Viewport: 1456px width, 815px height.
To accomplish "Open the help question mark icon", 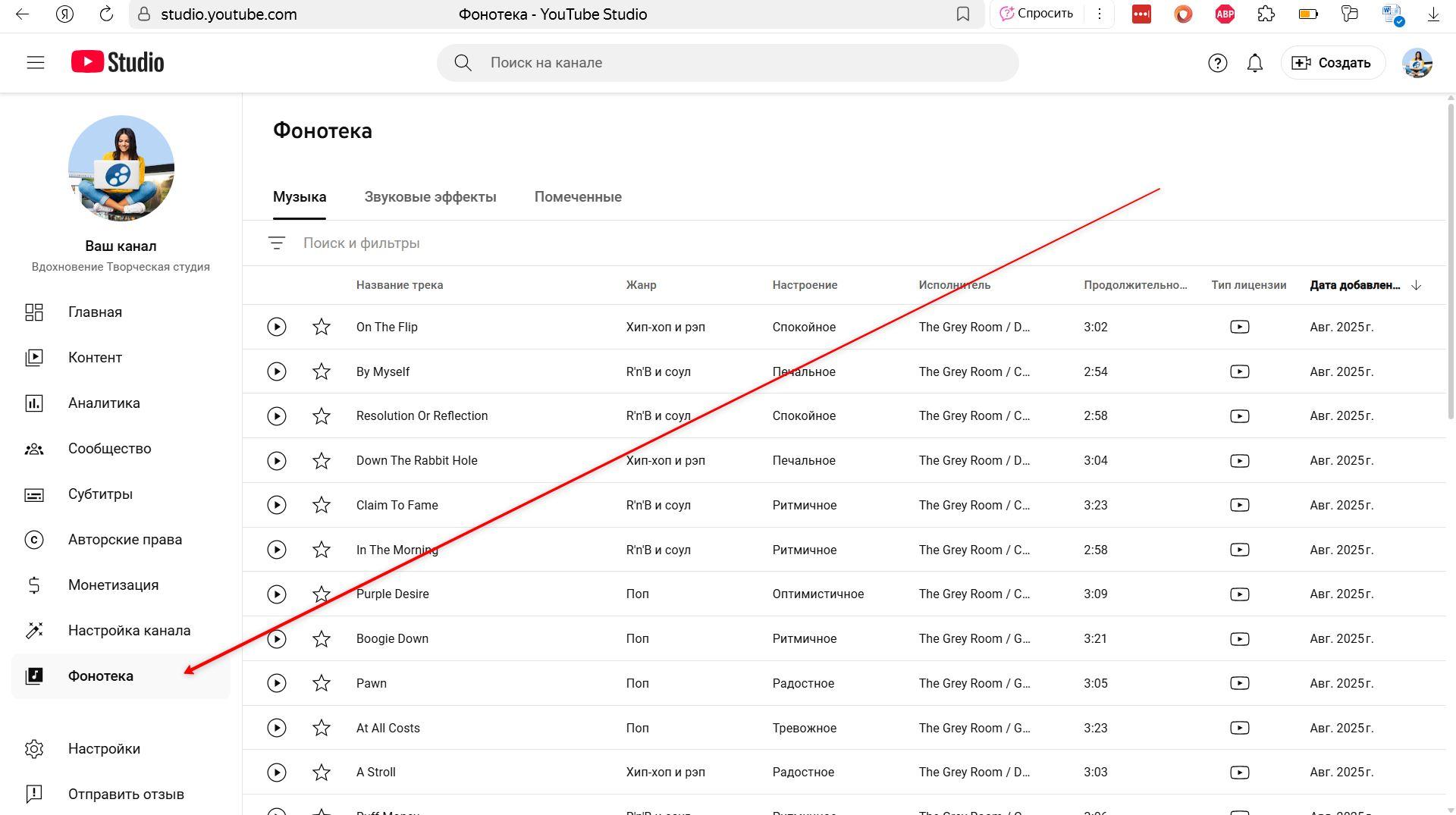I will tap(1217, 63).
